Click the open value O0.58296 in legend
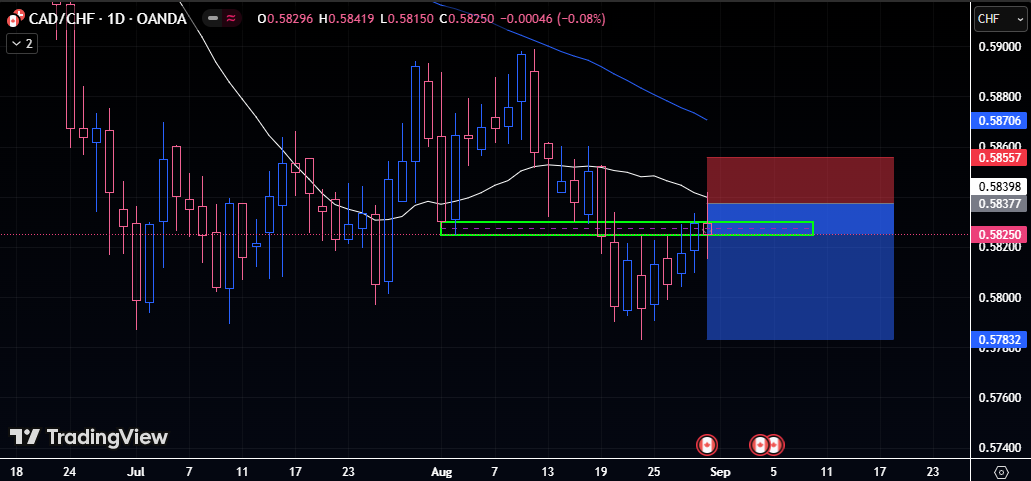This screenshot has height=481, width=1031. point(286,19)
